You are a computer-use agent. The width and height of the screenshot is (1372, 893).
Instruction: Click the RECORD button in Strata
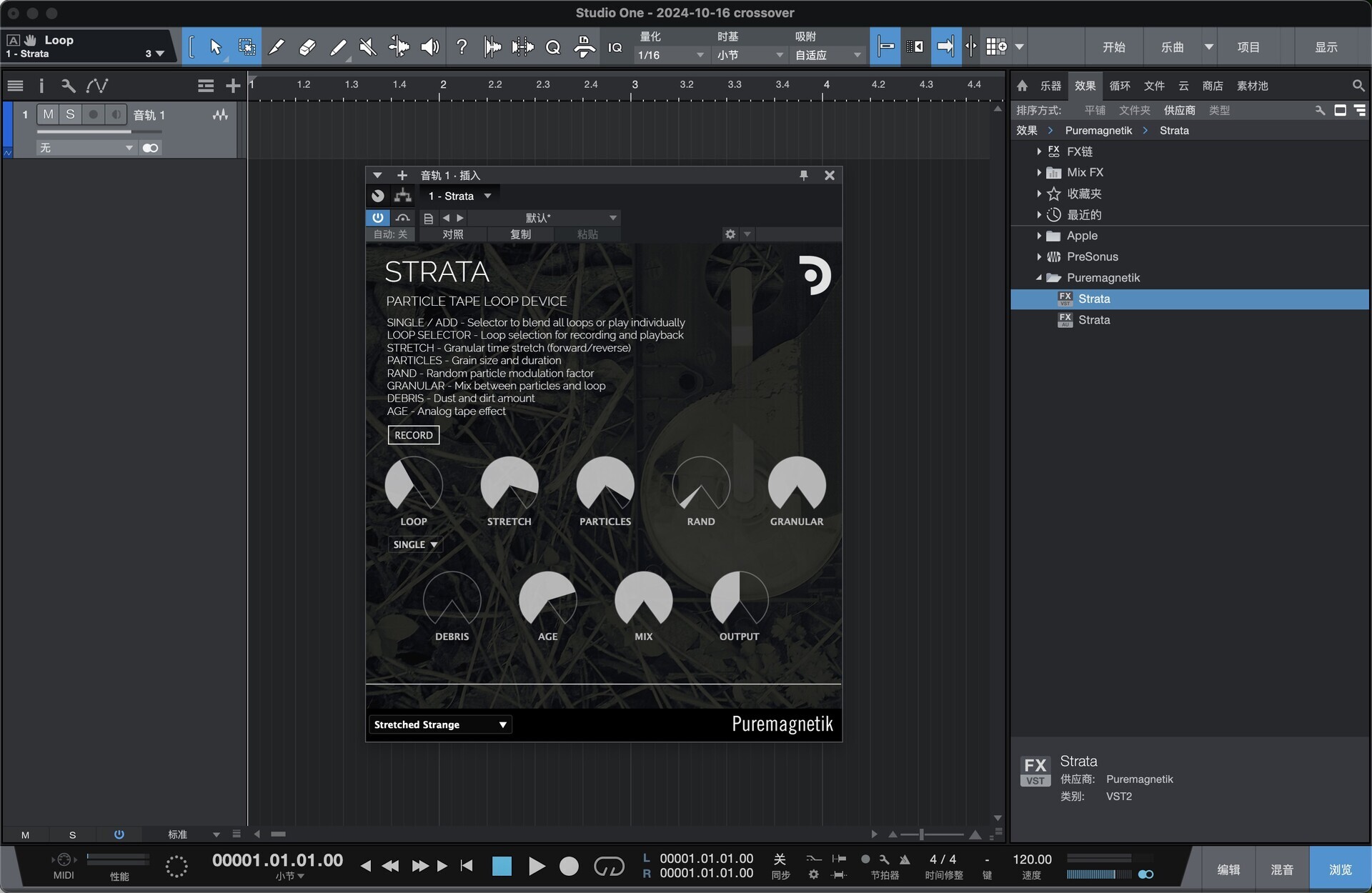(413, 435)
